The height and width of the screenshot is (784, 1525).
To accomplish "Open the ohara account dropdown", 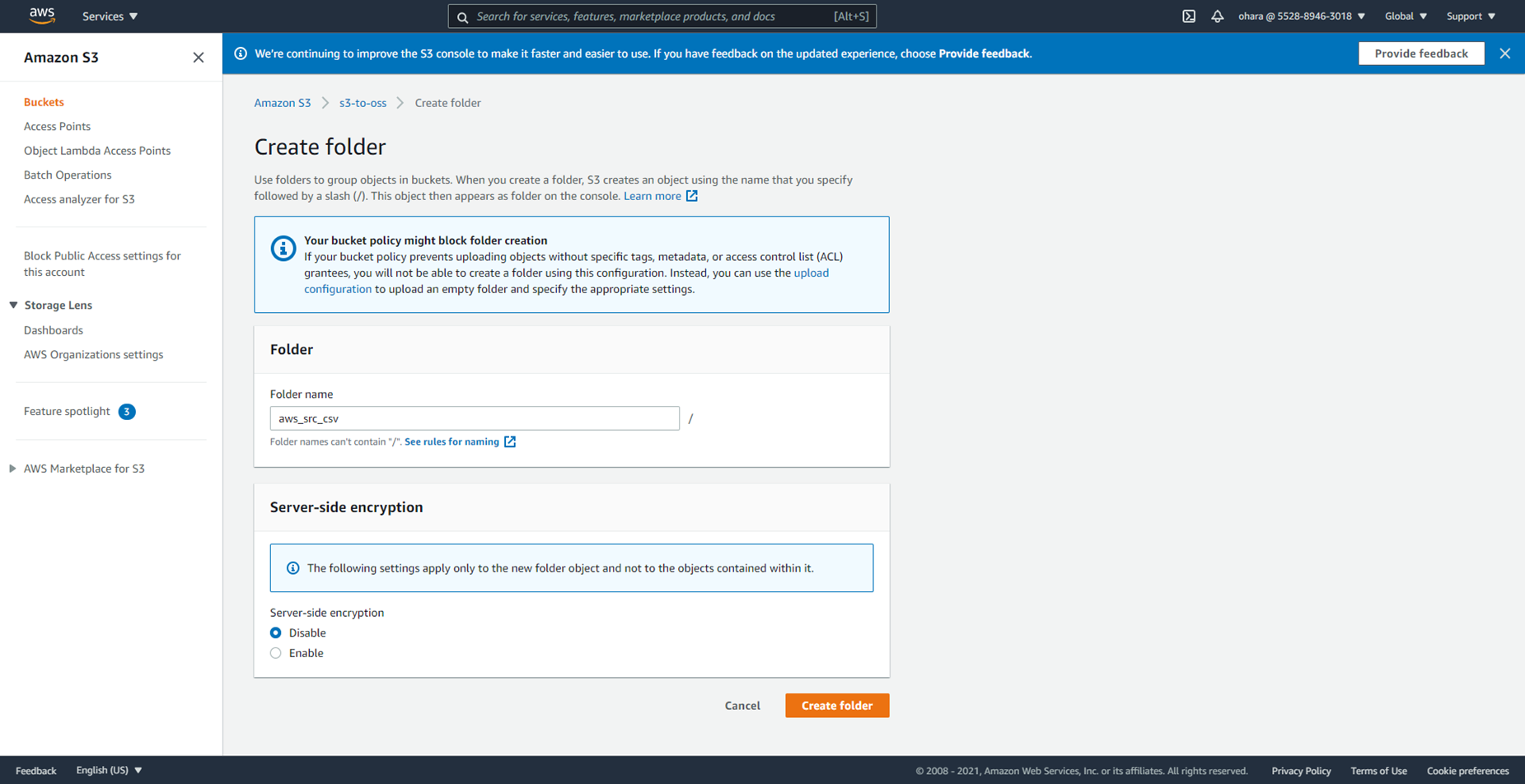I will (x=1302, y=16).
